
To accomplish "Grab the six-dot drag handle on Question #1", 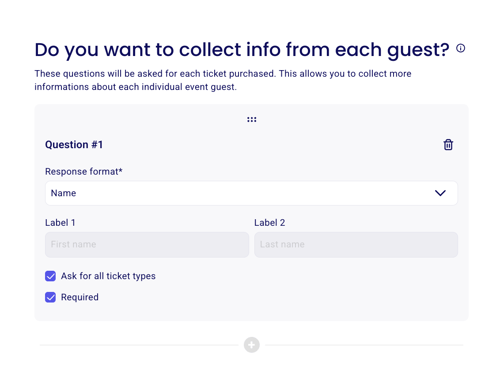I will coord(252,119).
